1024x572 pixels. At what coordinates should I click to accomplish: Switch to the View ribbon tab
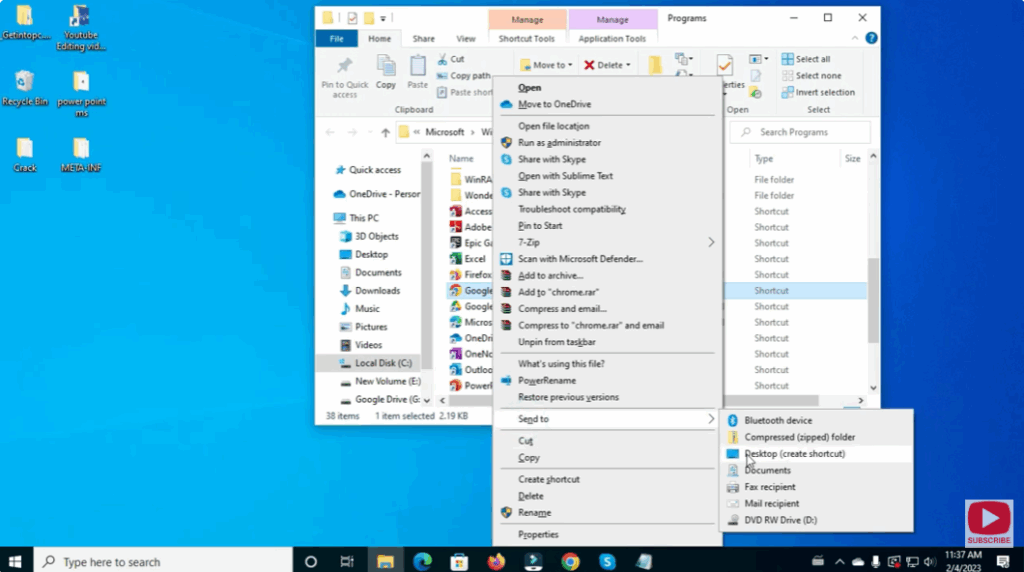click(466, 39)
